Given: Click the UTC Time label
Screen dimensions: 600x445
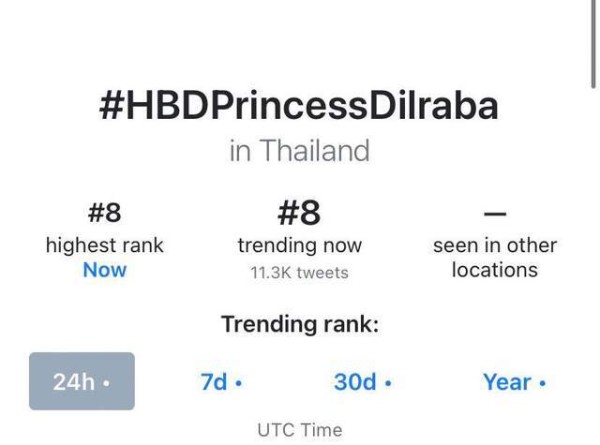Looking at the screenshot, I should coord(299,430).
